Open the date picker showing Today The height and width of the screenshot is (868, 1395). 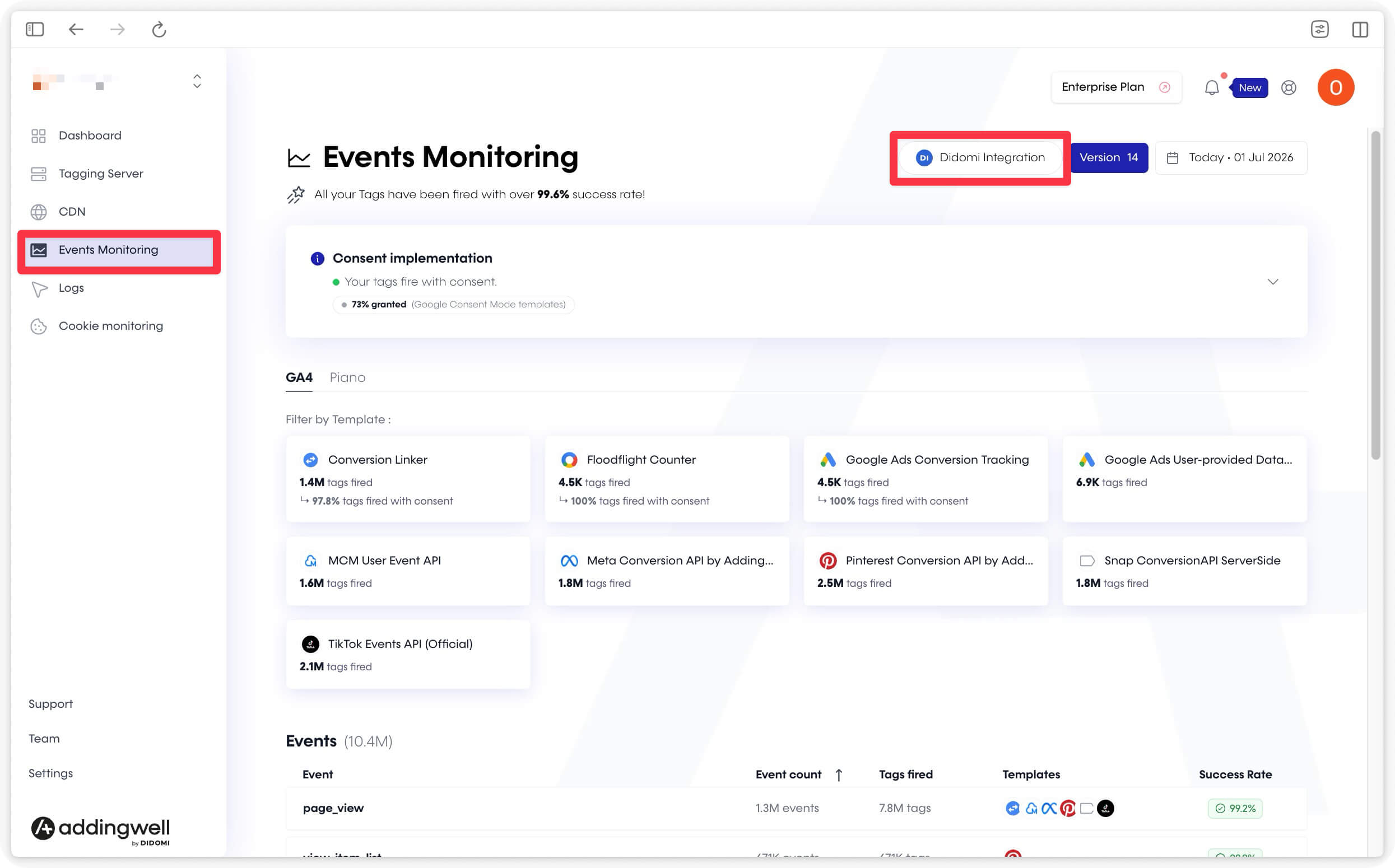click(1231, 157)
